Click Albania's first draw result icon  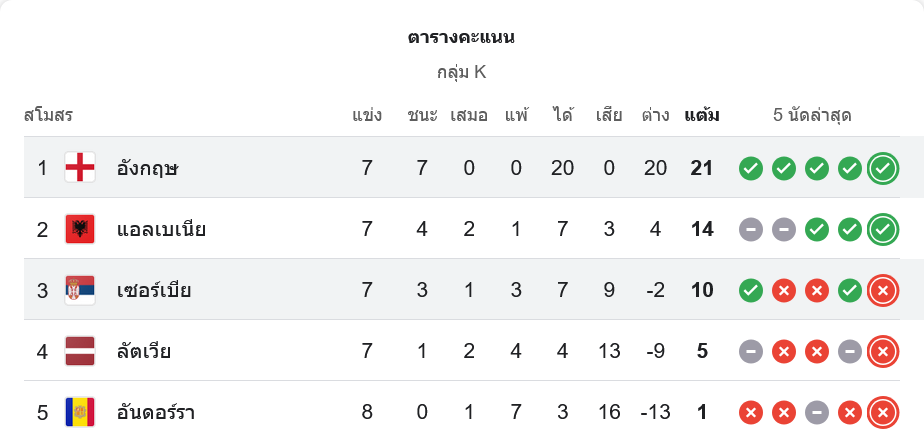(751, 229)
